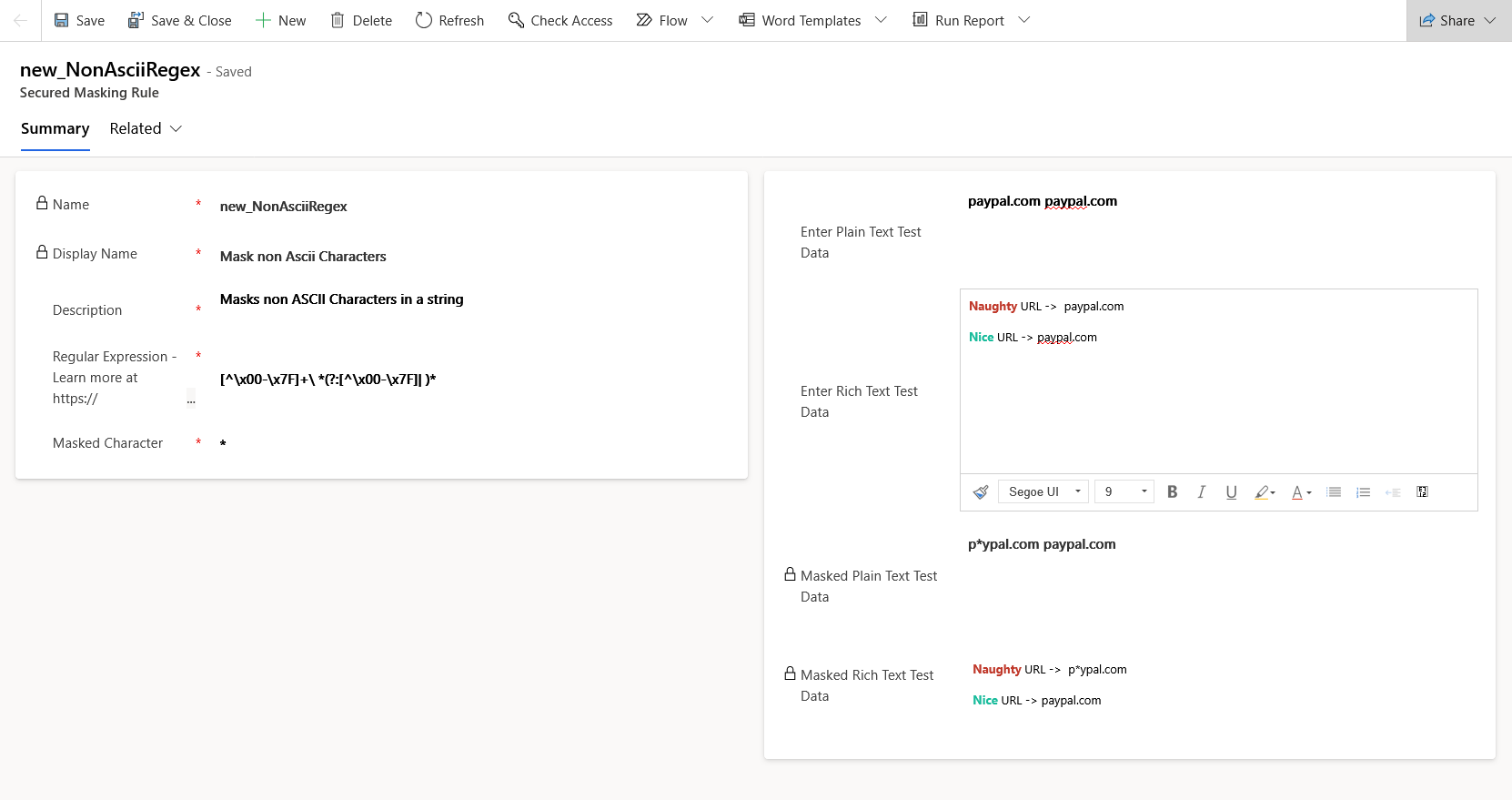Expand the Word Templates dropdown
Screen dimensions: 1512x800
[x=881, y=20]
